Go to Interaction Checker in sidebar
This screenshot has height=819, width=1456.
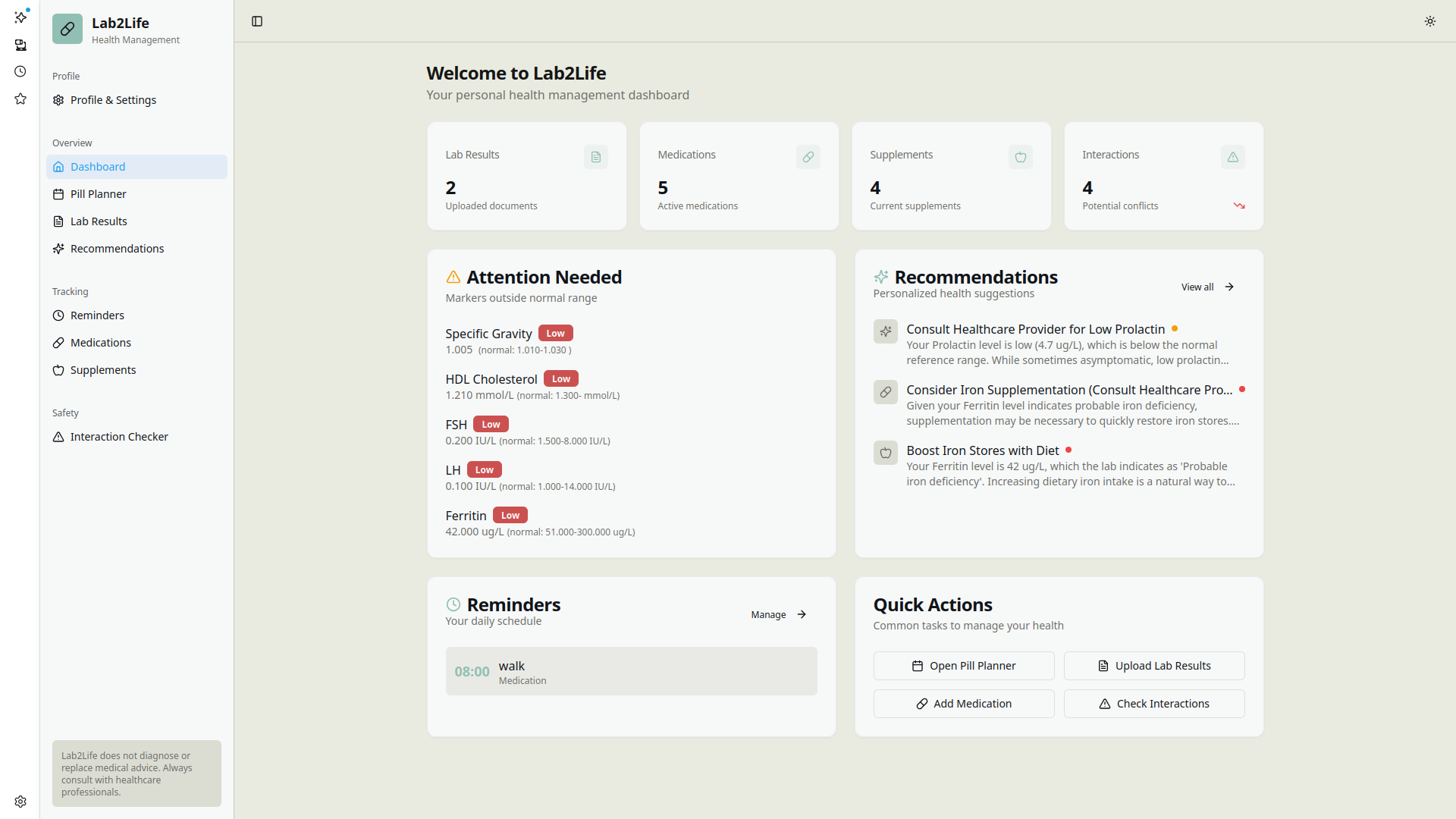pos(119,437)
